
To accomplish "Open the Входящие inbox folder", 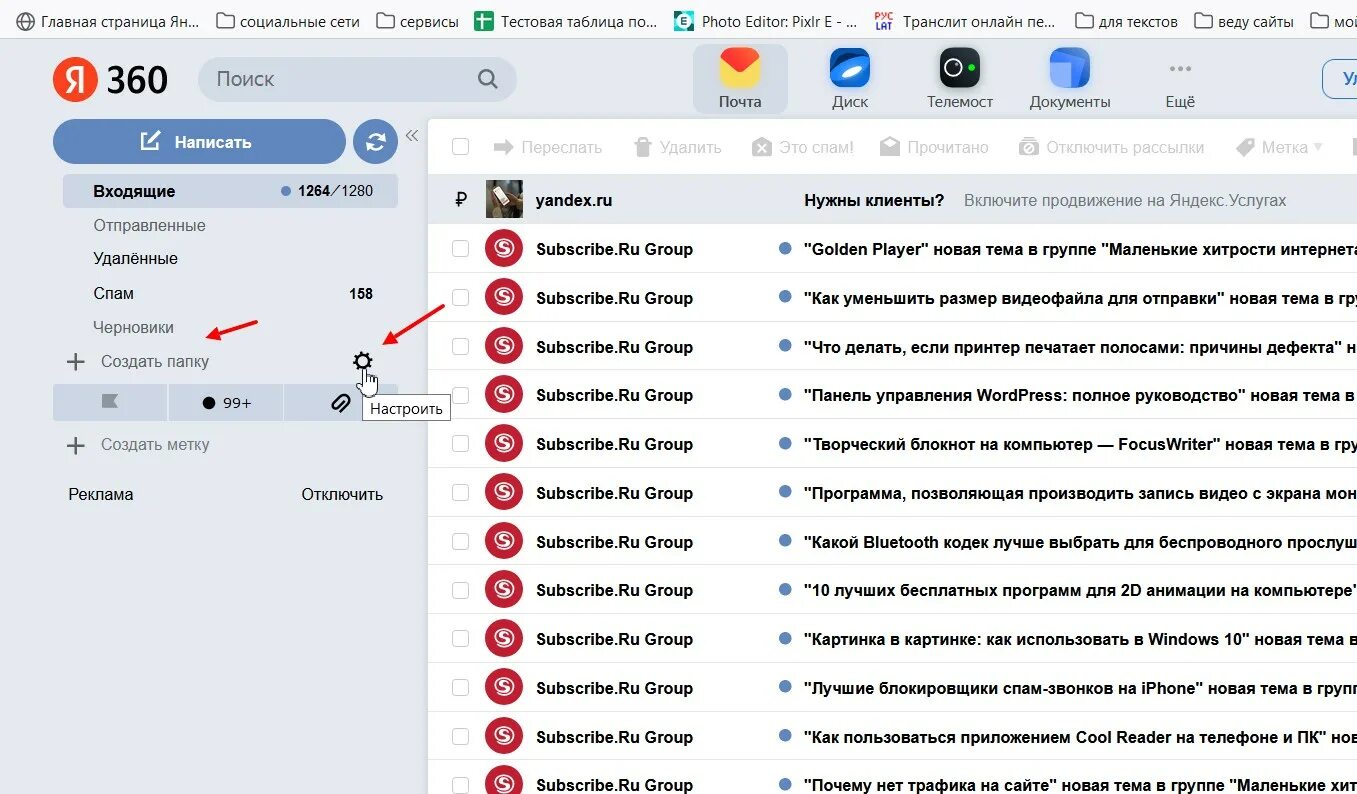I will coord(230,191).
